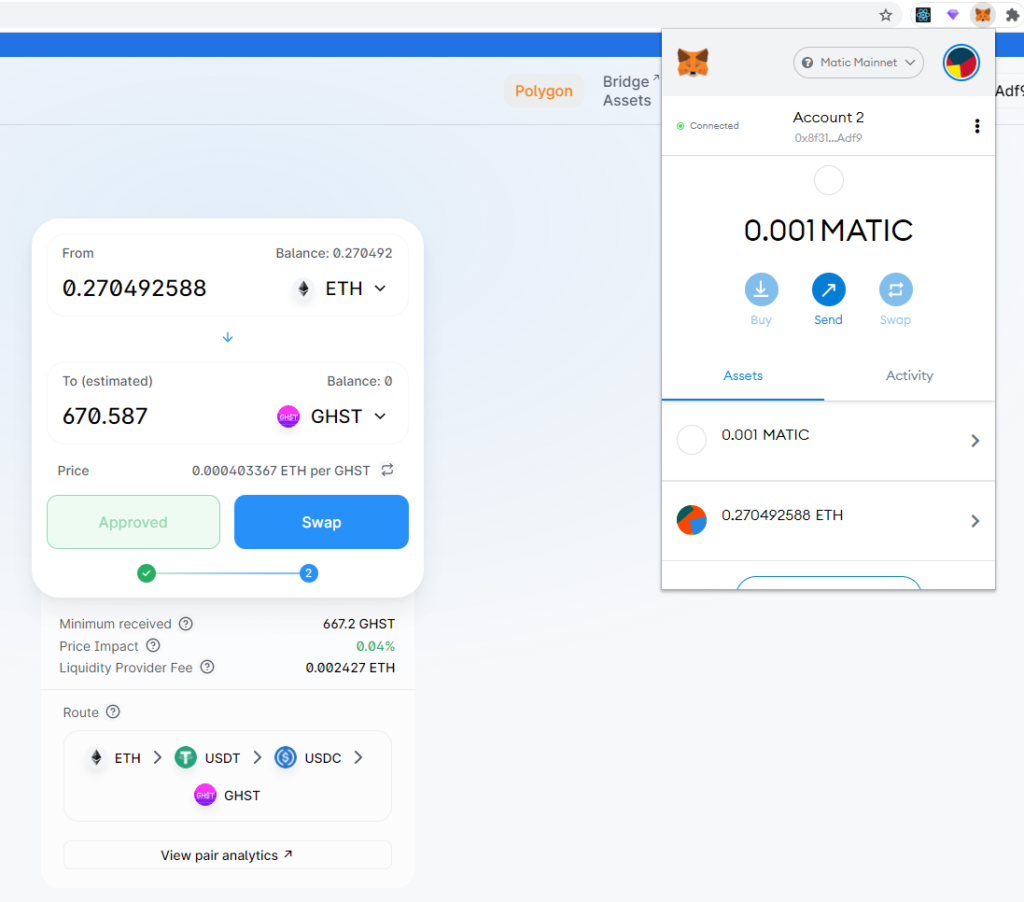Viewport: 1024px width, 902px height.
Task: Open the account options three-dot menu
Action: point(977,126)
